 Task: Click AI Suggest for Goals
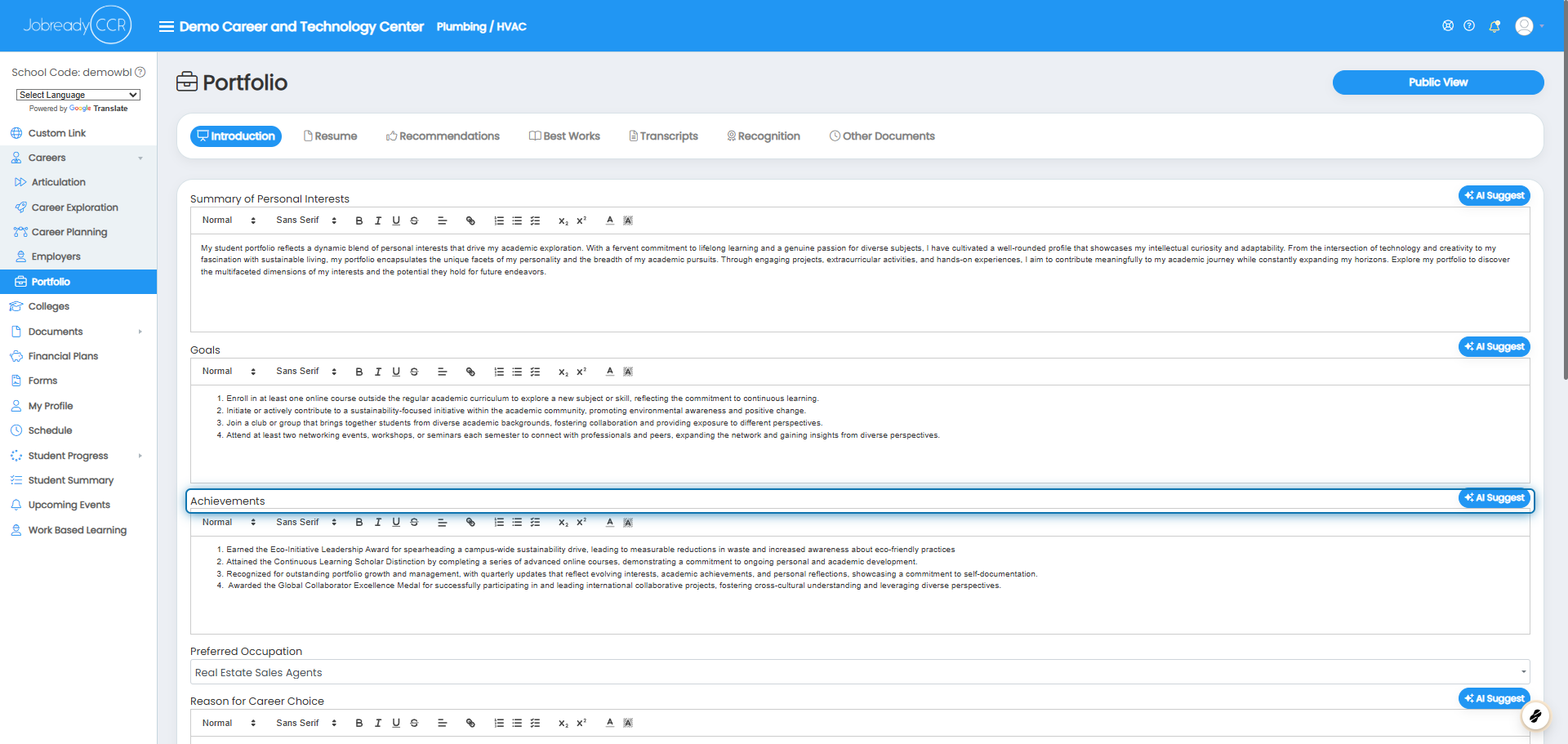click(x=1494, y=347)
